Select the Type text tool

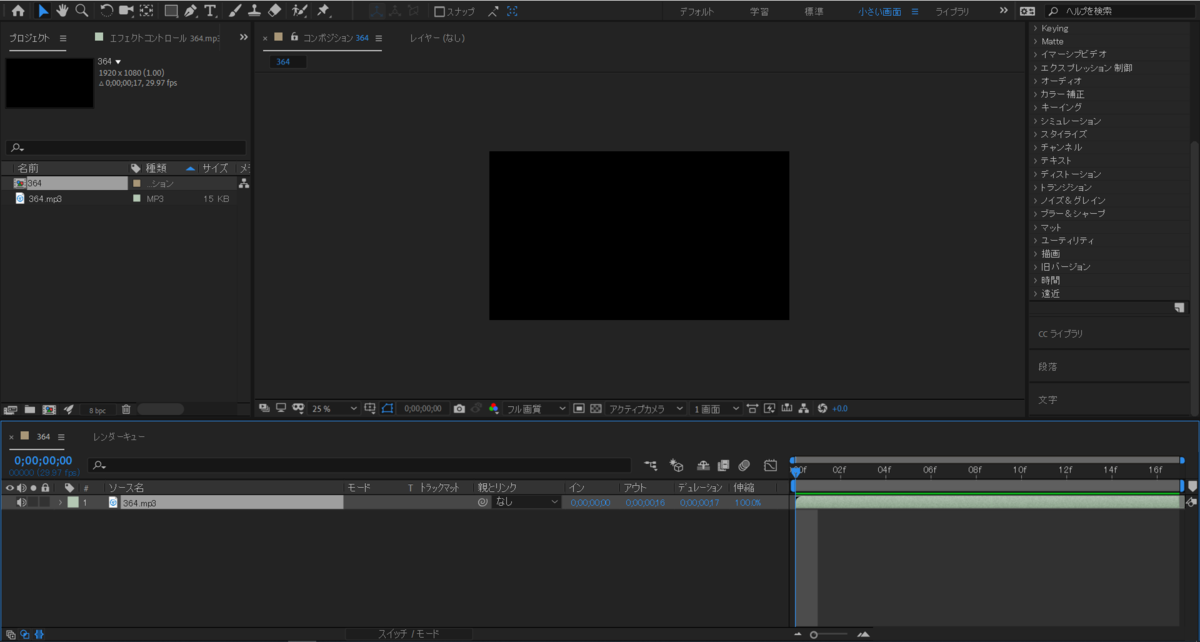click(210, 11)
